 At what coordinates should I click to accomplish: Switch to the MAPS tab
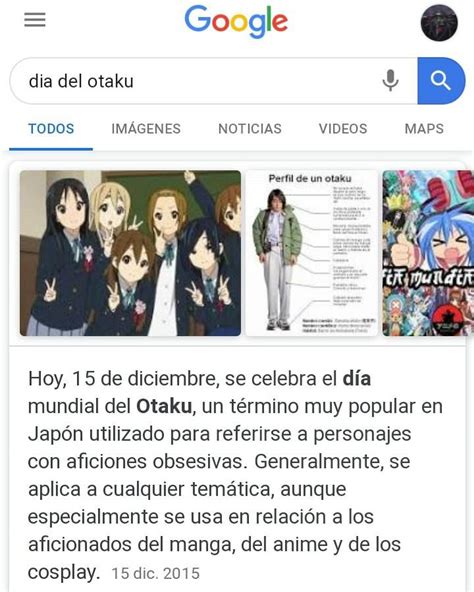424,129
